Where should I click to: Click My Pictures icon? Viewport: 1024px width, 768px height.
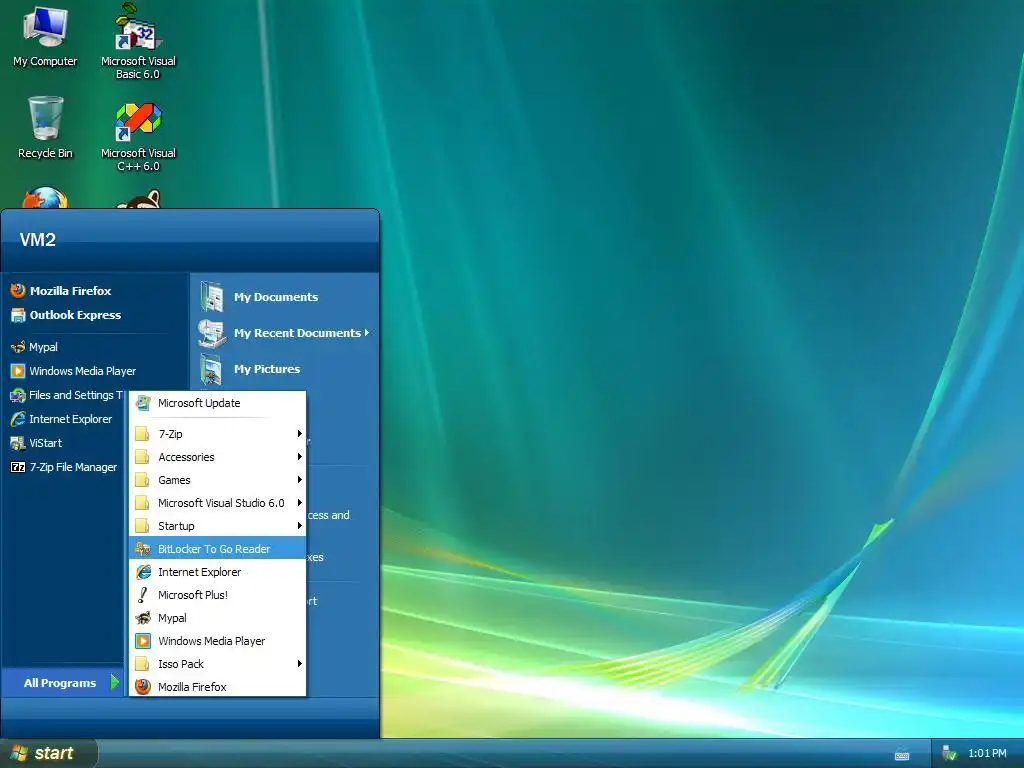coord(212,369)
